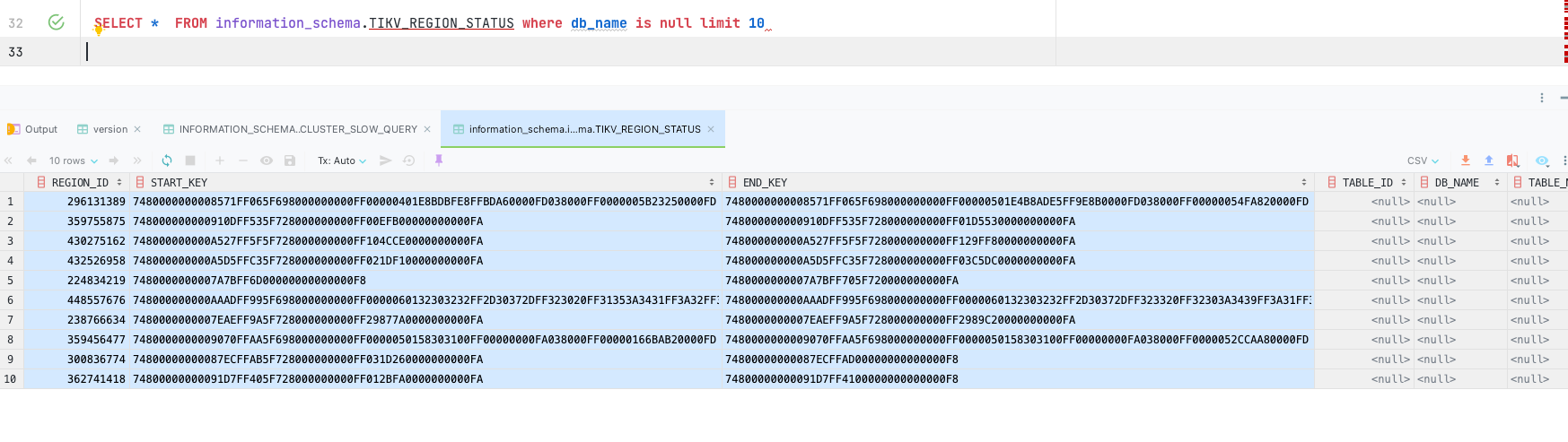The image size is (1568, 442).
Task: Toggle sort arrows on the DB_NAME column
Action: (x=1496, y=182)
